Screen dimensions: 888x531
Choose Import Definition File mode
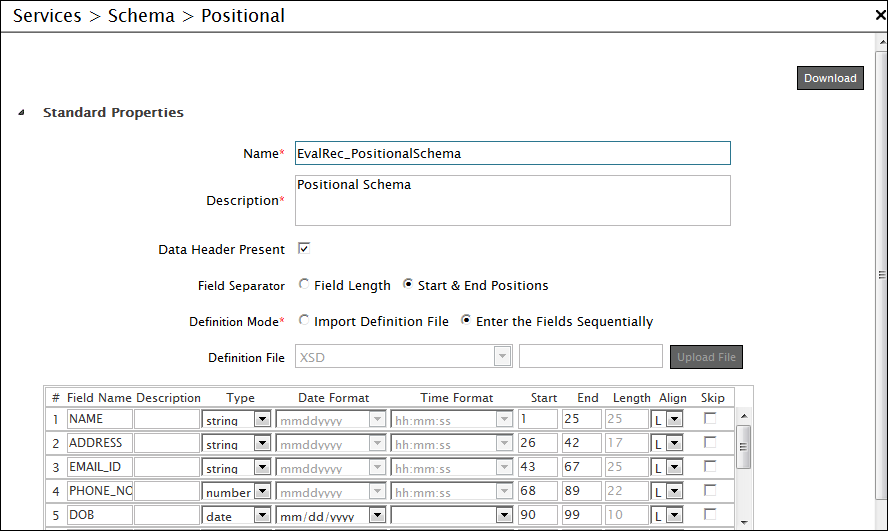click(305, 321)
